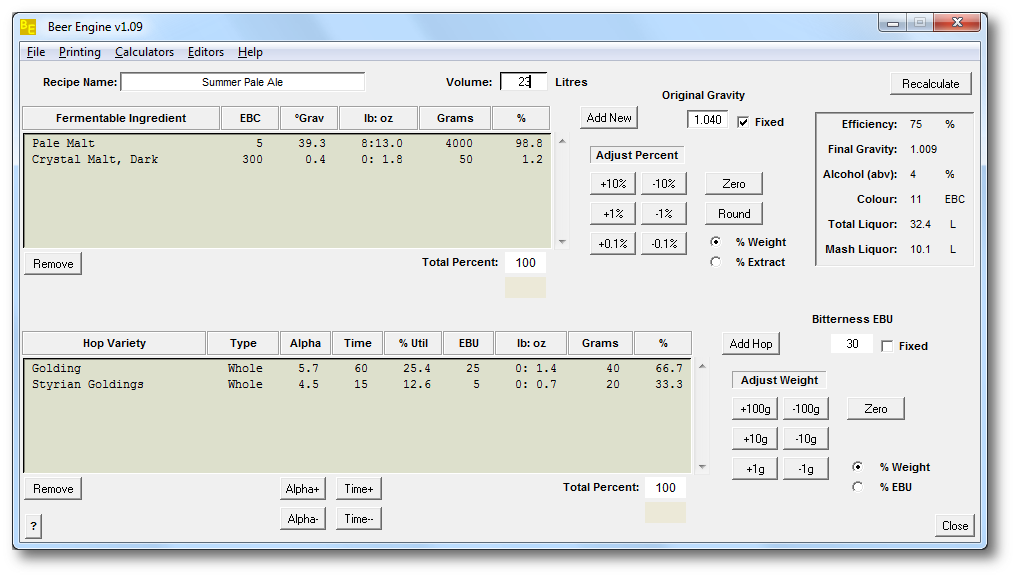Click the Hop Variety column header
Image resolution: width=1016 pixels, height=578 pixels.
[114, 343]
